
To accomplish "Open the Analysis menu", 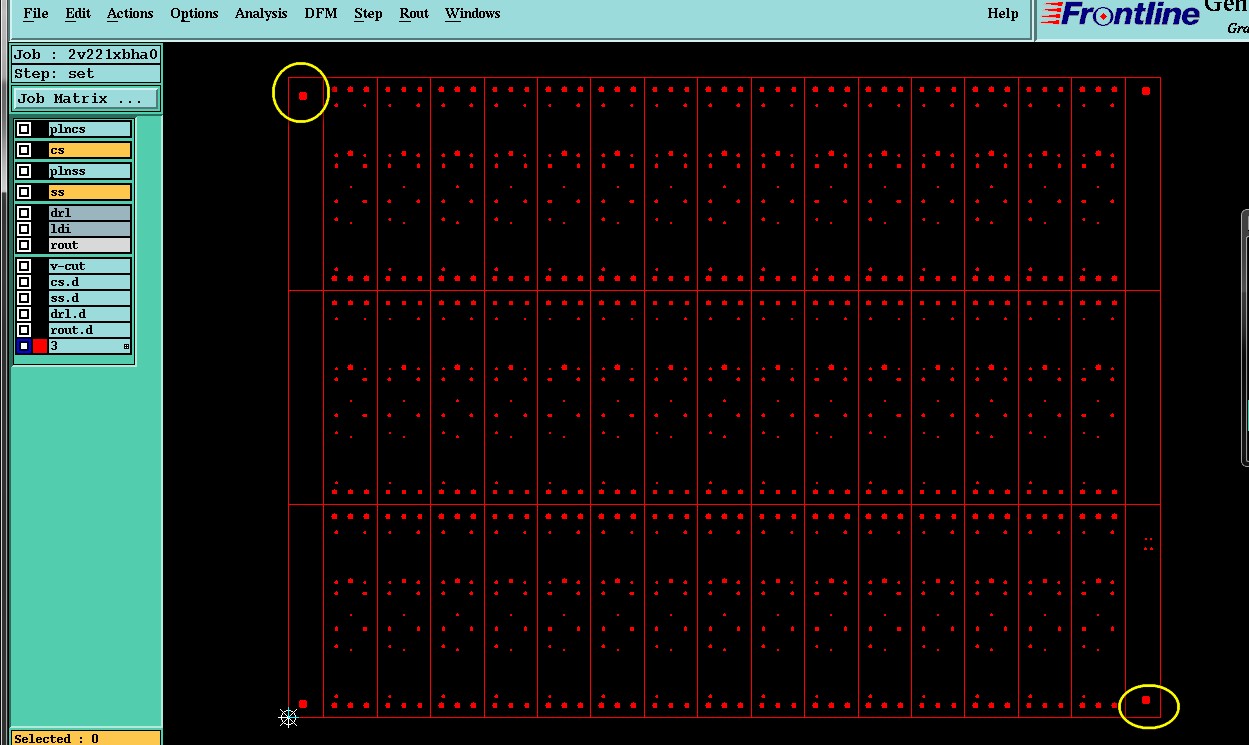I will pos(261,13).
